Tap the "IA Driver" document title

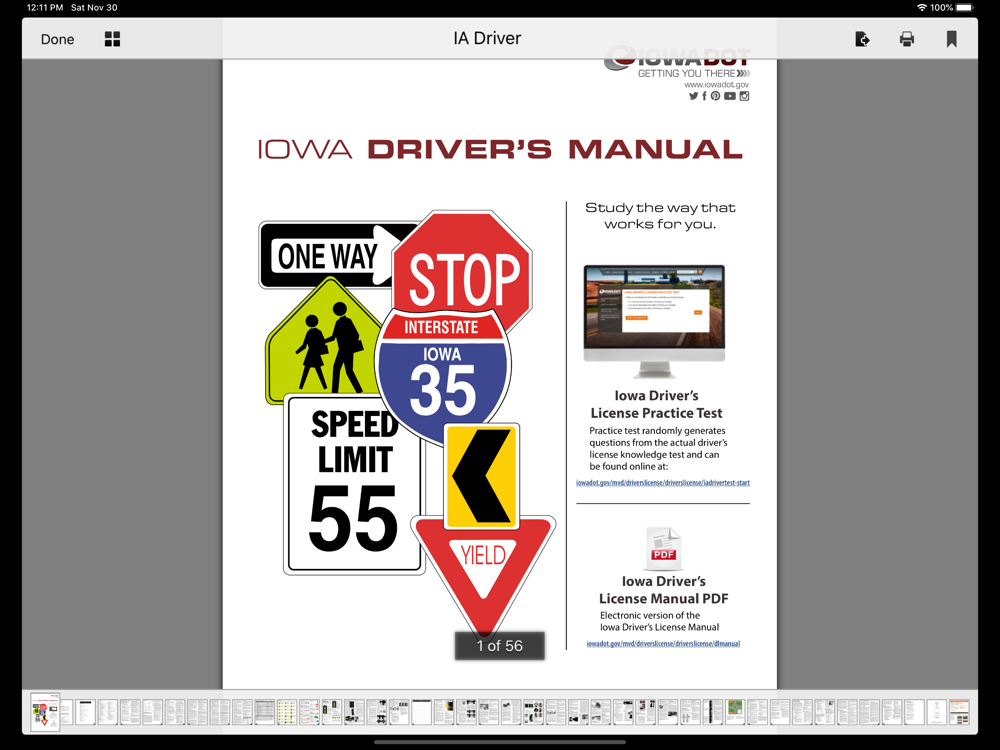click(487, 38)
